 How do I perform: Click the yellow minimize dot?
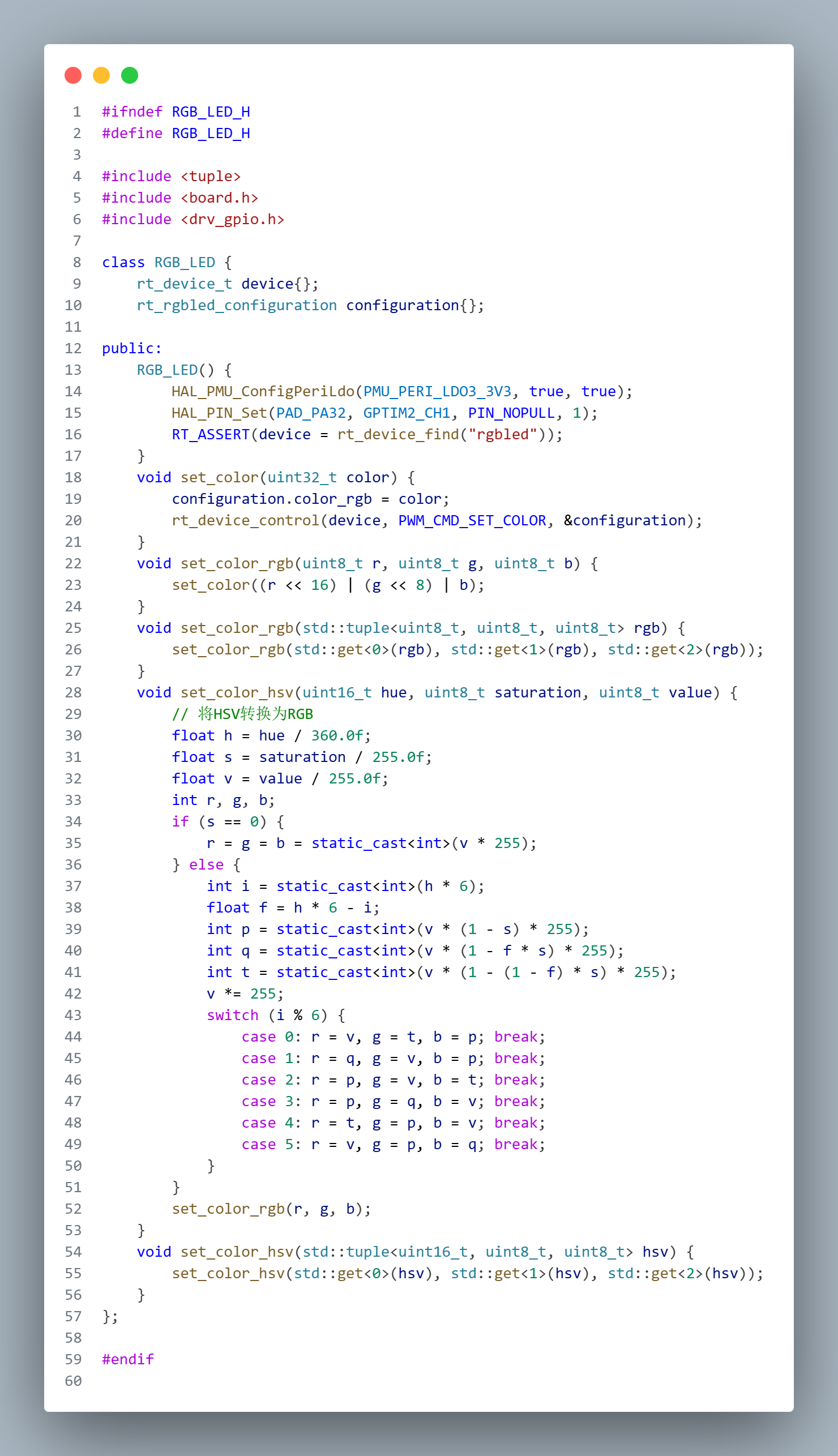101,75
